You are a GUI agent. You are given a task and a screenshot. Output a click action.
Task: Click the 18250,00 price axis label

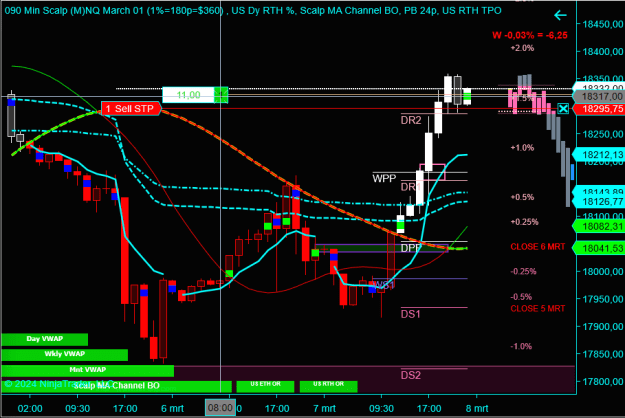[x=603, y=134]
